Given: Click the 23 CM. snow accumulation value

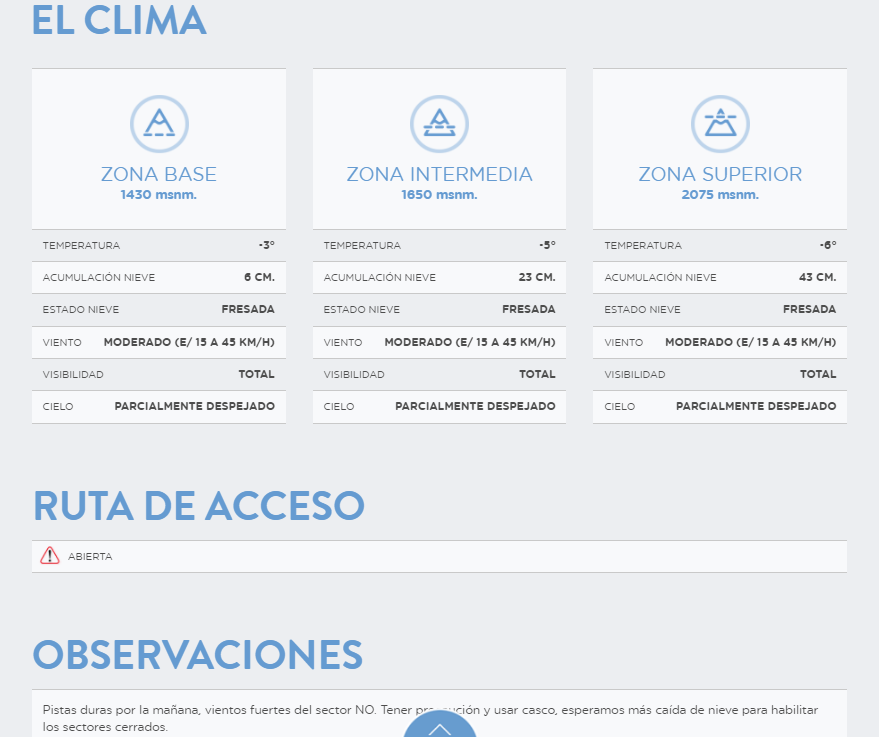Looking at the screenshot, I should [537, 277].
